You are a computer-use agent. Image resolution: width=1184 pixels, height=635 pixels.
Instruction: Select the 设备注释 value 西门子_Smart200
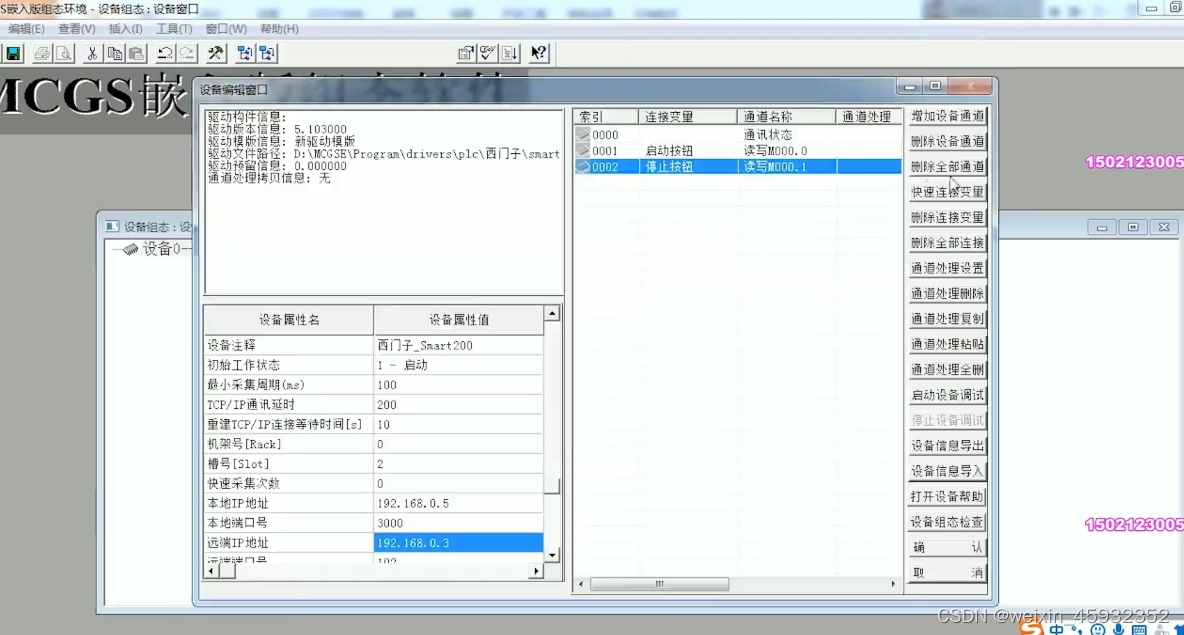coord(458,345)
